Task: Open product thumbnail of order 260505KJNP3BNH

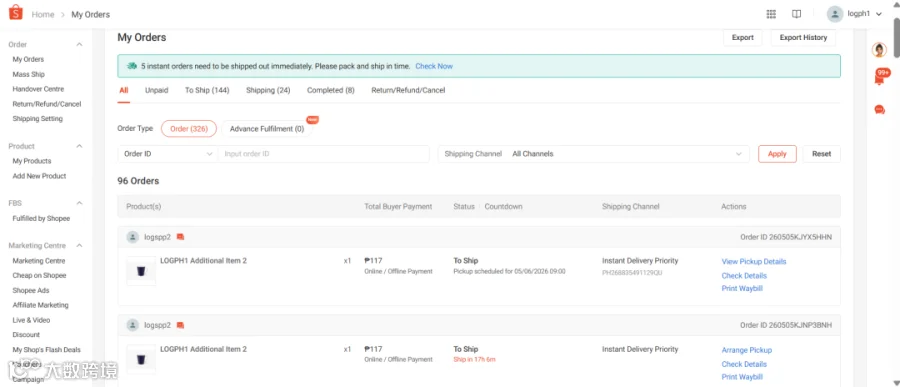Action: [141, 359]
